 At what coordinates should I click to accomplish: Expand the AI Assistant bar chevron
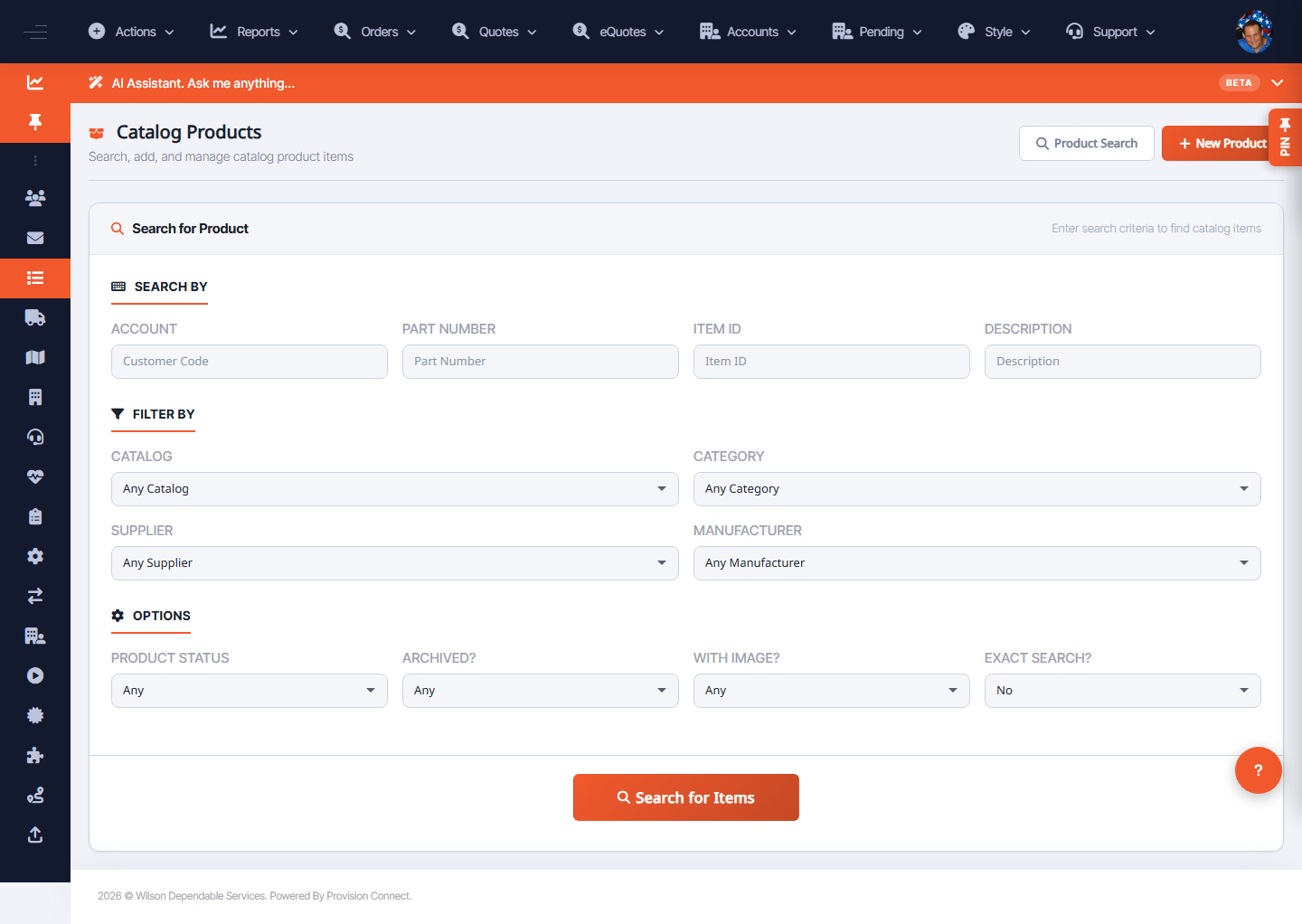point(1278,82)
